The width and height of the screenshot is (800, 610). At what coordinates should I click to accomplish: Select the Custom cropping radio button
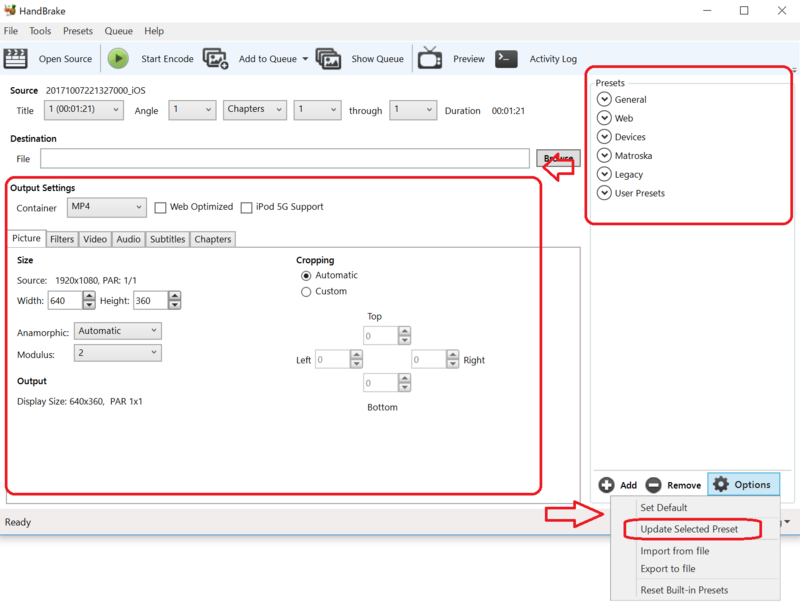[306, 292]
